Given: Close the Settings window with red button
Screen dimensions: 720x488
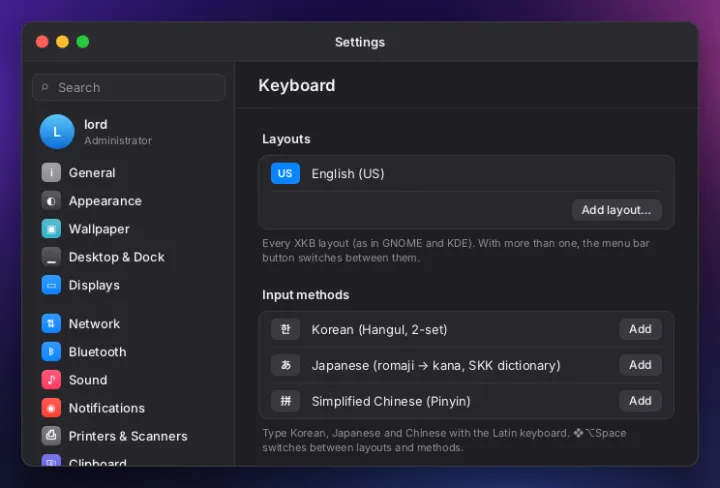Looking at the screenshot, I should tap(42, 42).
